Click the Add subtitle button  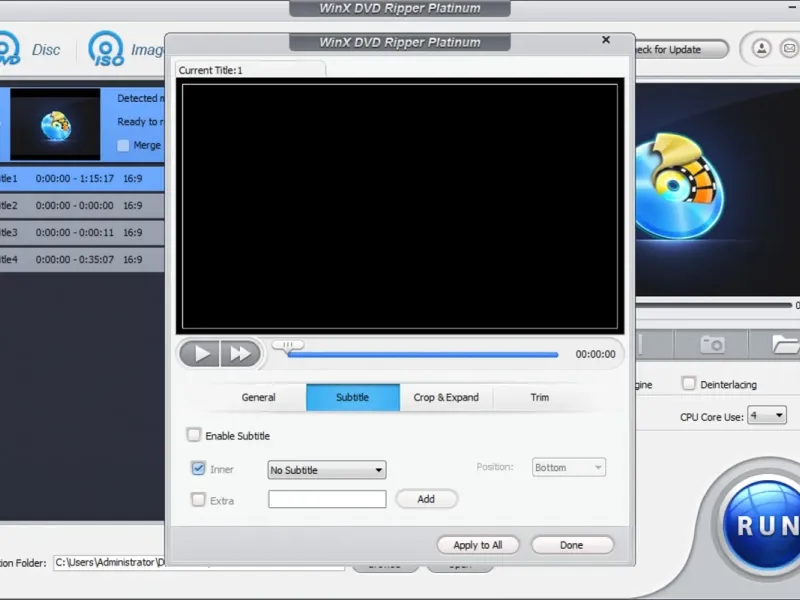[427, 499]
